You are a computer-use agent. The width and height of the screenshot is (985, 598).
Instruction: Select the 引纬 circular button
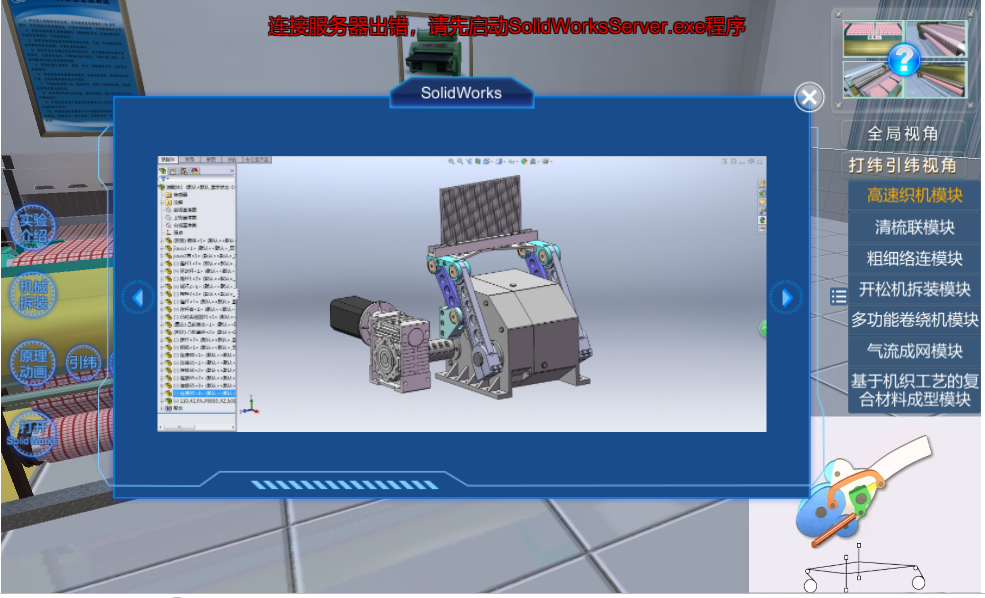tap(83, 363)
